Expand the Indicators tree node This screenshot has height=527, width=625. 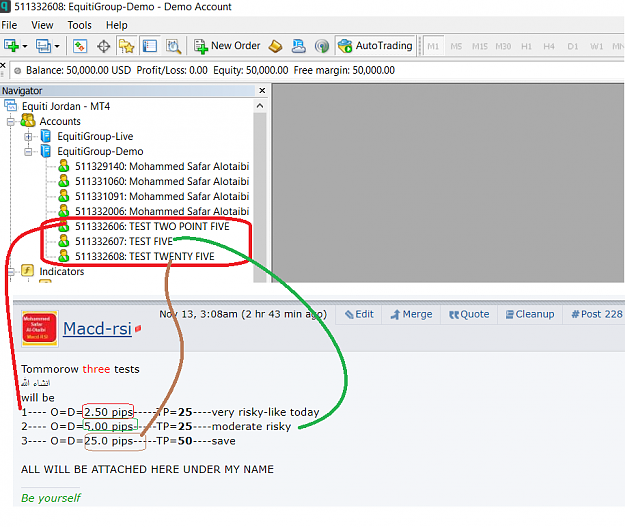(11, 272)
